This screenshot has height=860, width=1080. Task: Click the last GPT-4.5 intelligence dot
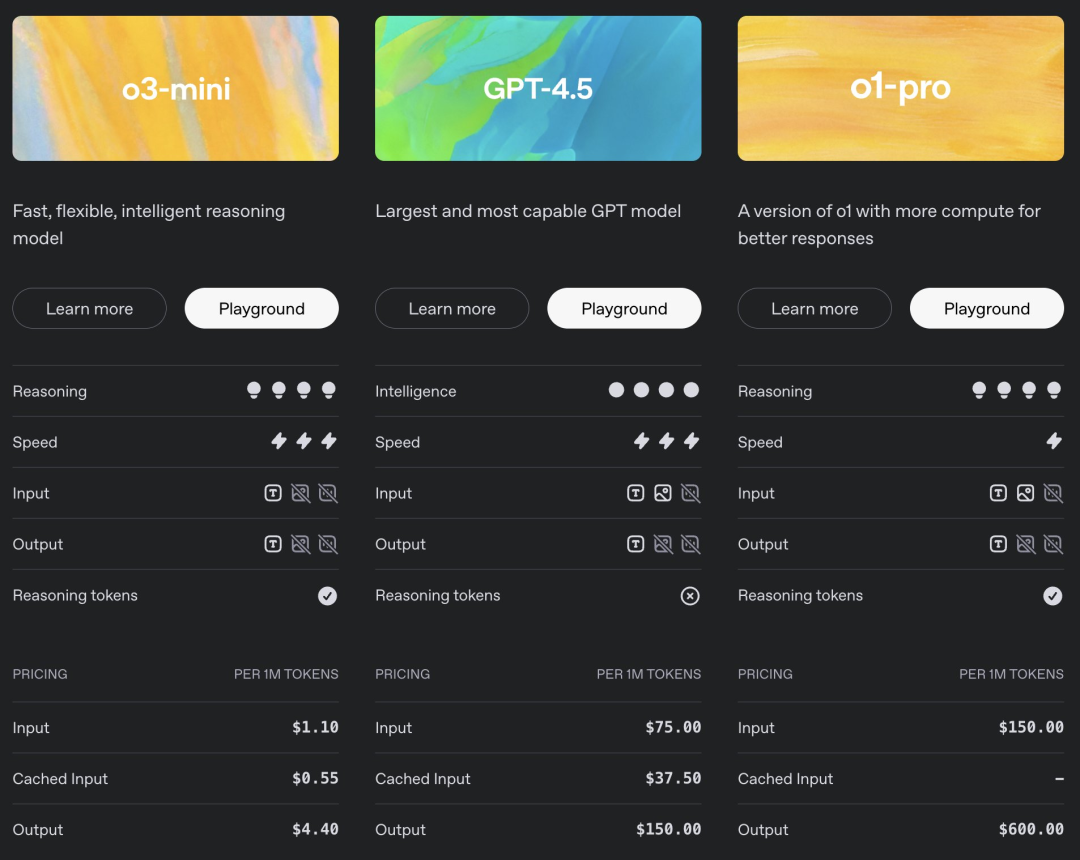pos(691,390)
